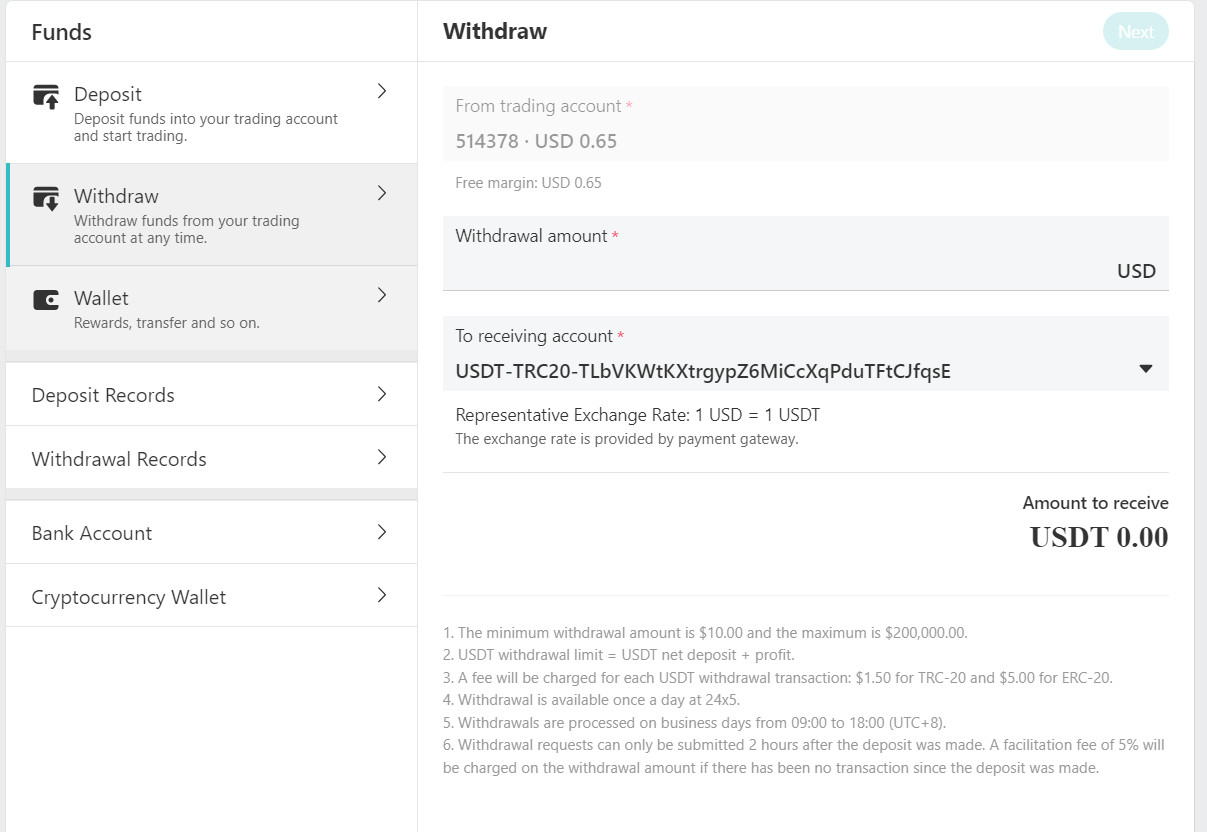Image resolution: width=1207 pixels, height=832 pixels.
Task: Select the USDT-TRC20 receiving account field
Action: (x=806, y=353)
